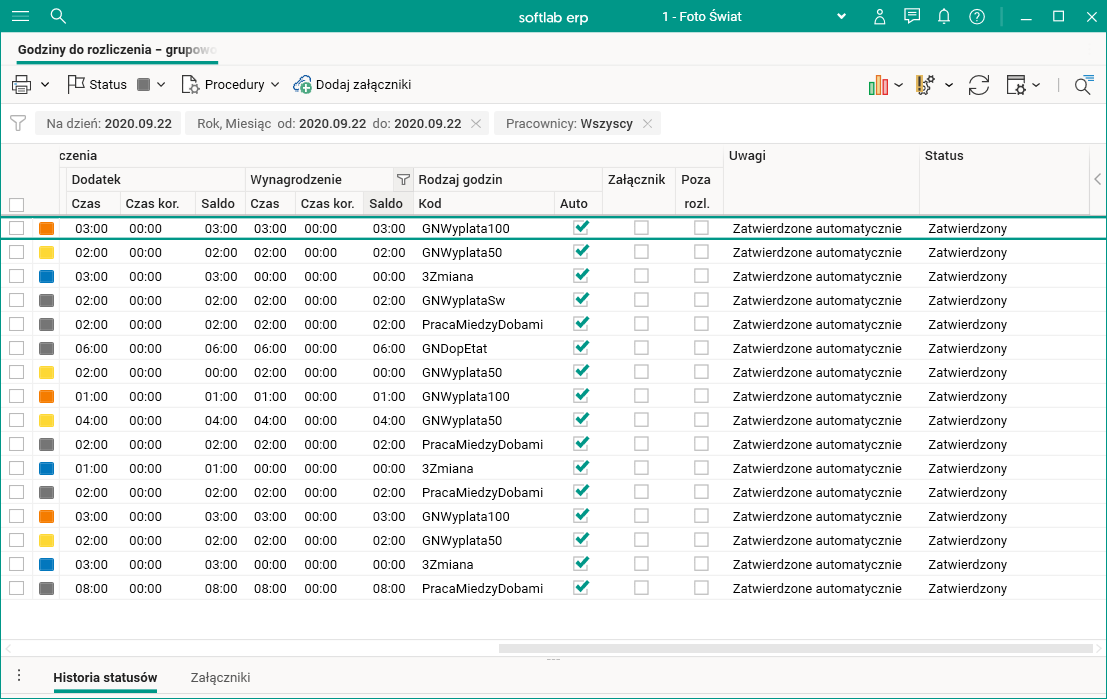Image resolution: width=1107 pixels, height=699 pixels.
Task: Click the refresh data icon
Action: coord(979,85)
